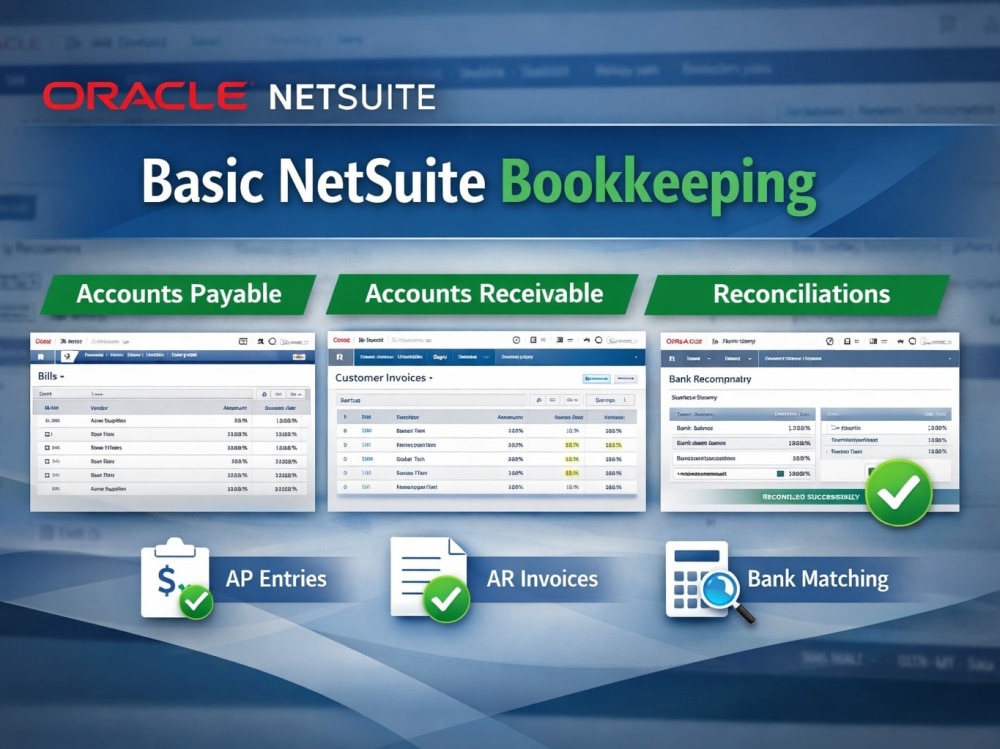Click the large green checkmark on Reconciliations panel

[899, 493]
